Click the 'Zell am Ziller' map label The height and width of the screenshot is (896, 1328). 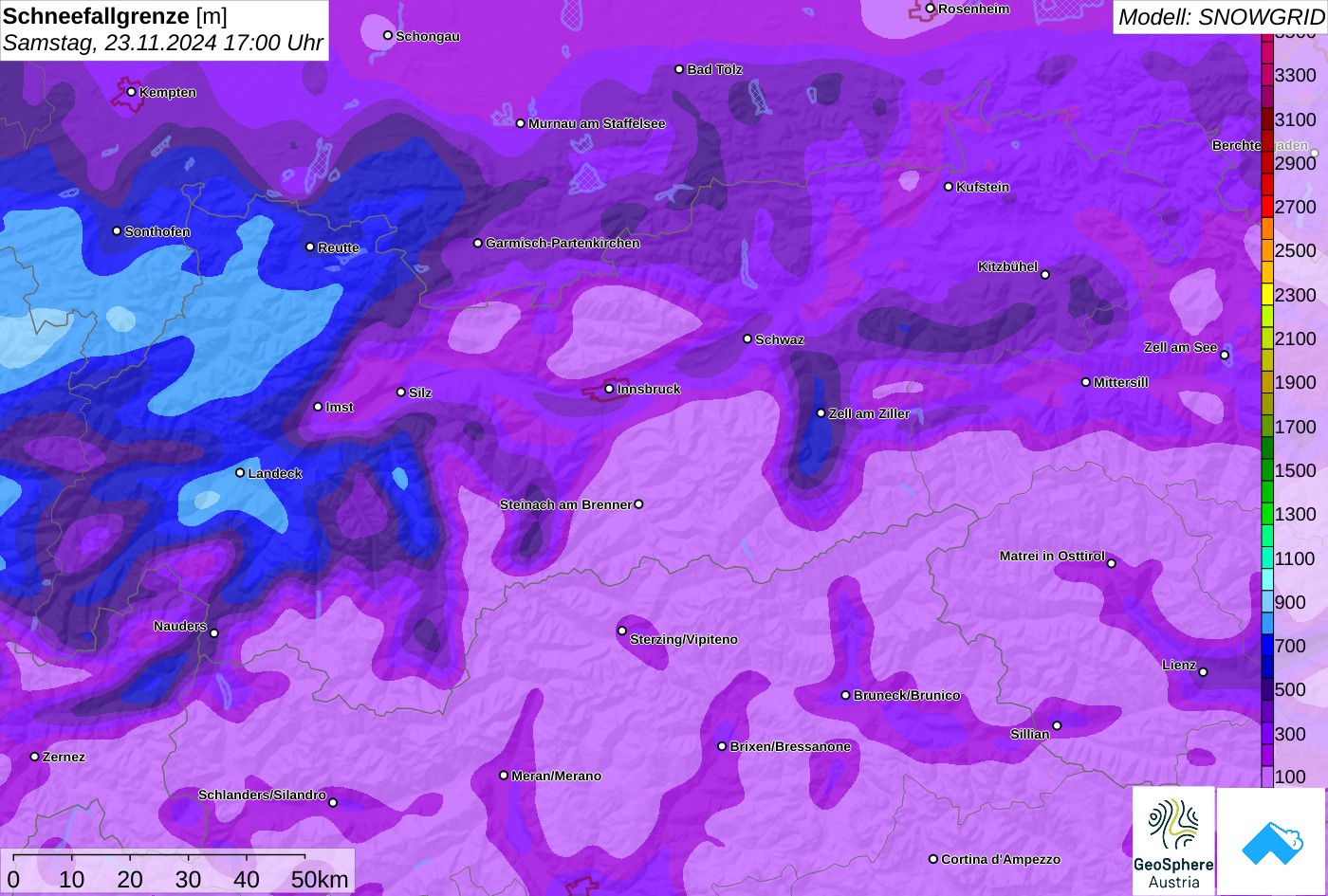869,413
